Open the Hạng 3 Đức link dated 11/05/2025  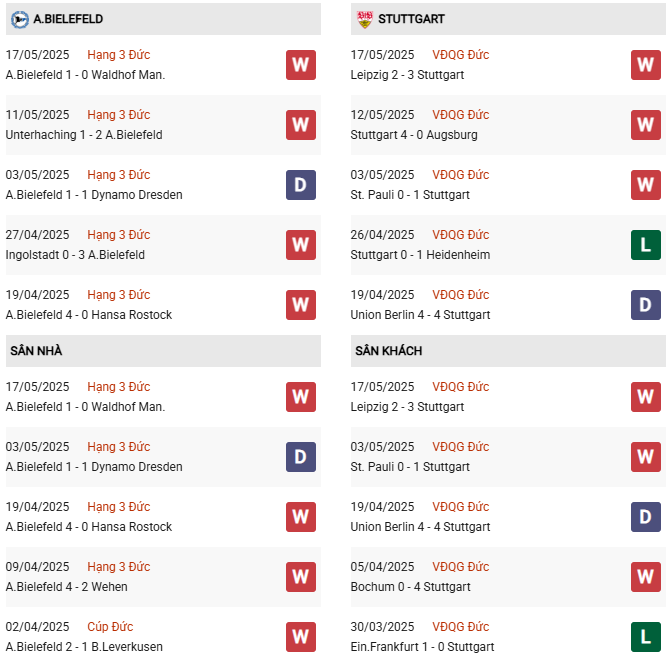(118, 115)
